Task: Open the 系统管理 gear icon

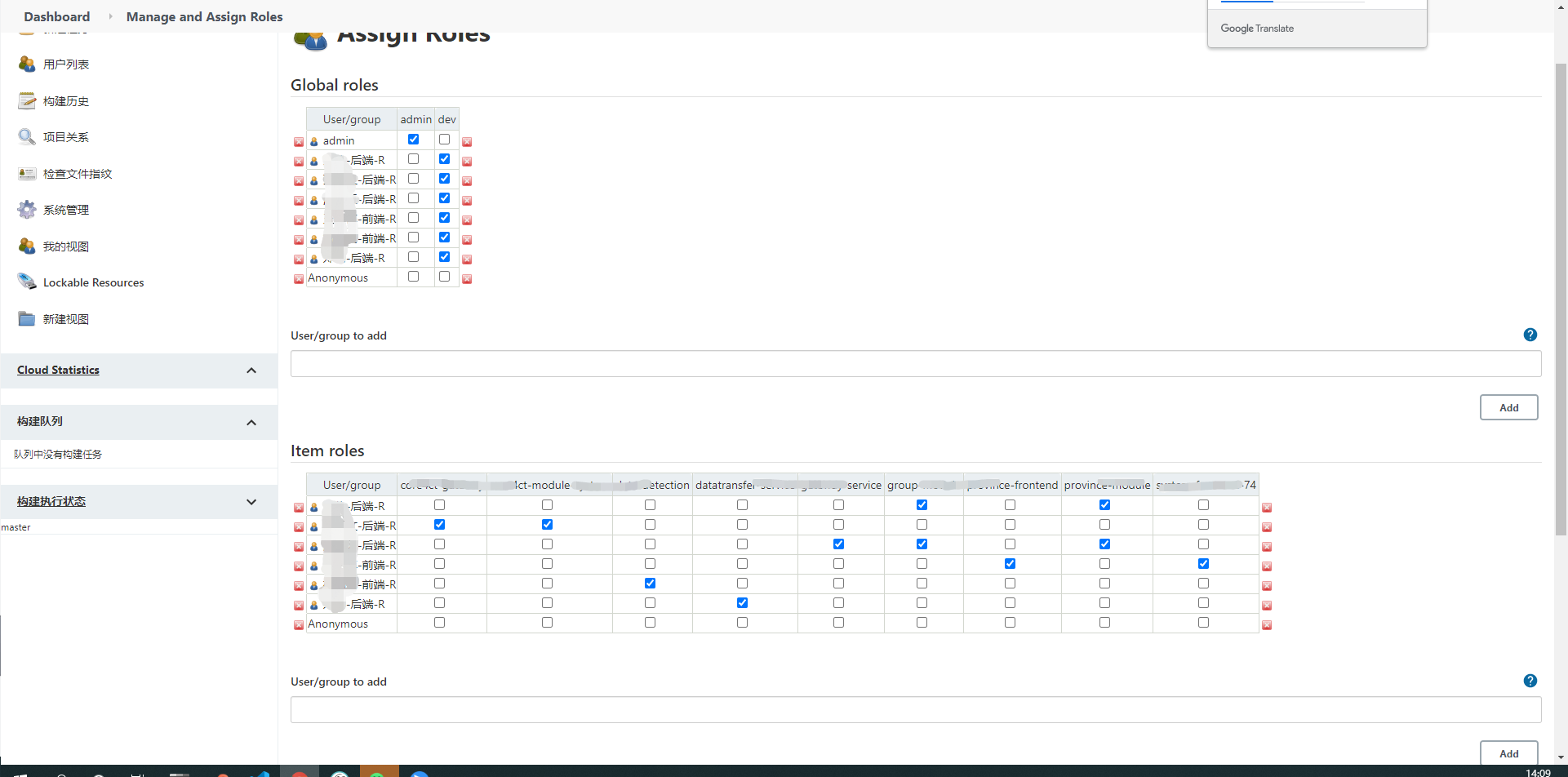Action: click(27, 210)
